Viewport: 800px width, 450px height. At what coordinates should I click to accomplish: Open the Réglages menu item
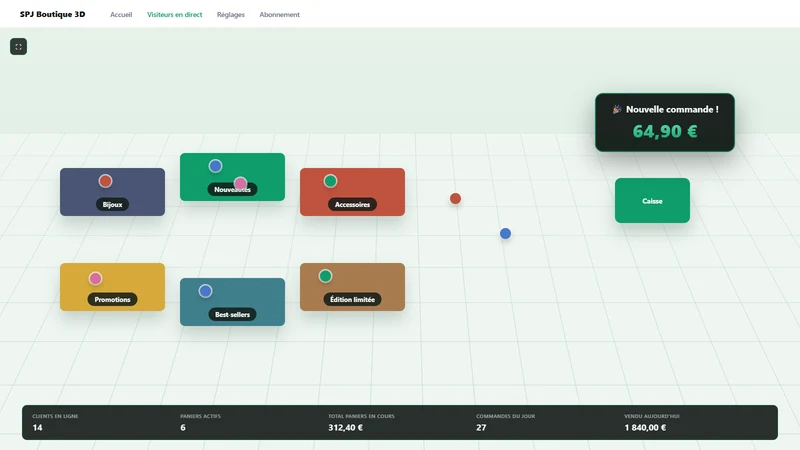pos(231,15)
